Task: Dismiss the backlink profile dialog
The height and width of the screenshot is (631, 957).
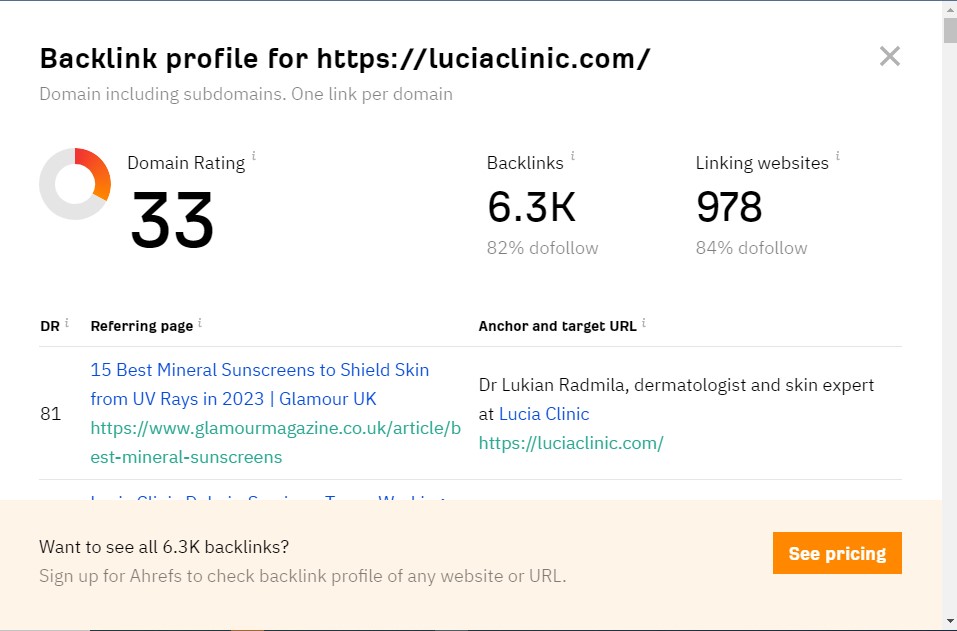Action: point(889,56)
